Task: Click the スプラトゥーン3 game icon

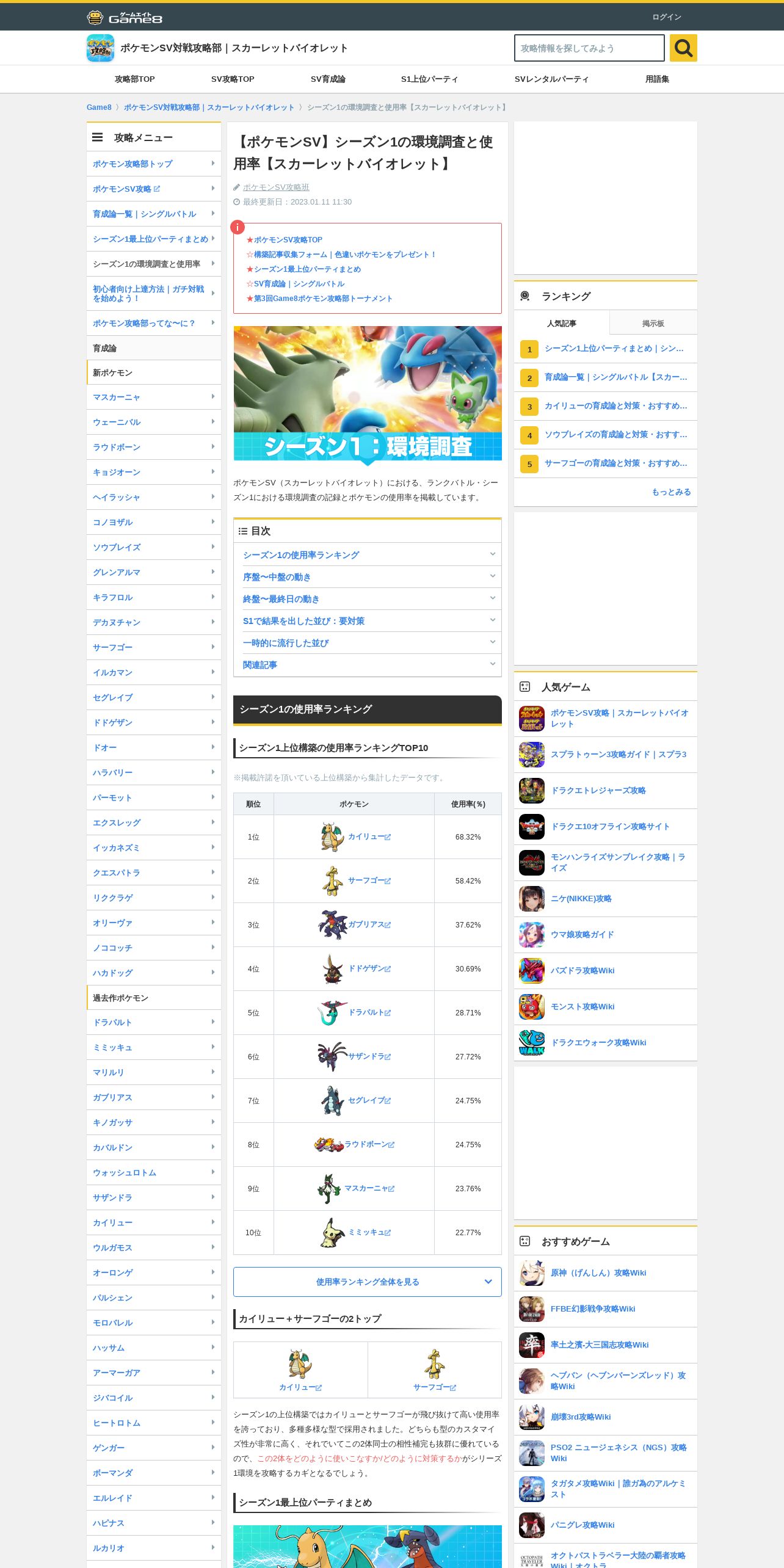Action: (532, 755)
